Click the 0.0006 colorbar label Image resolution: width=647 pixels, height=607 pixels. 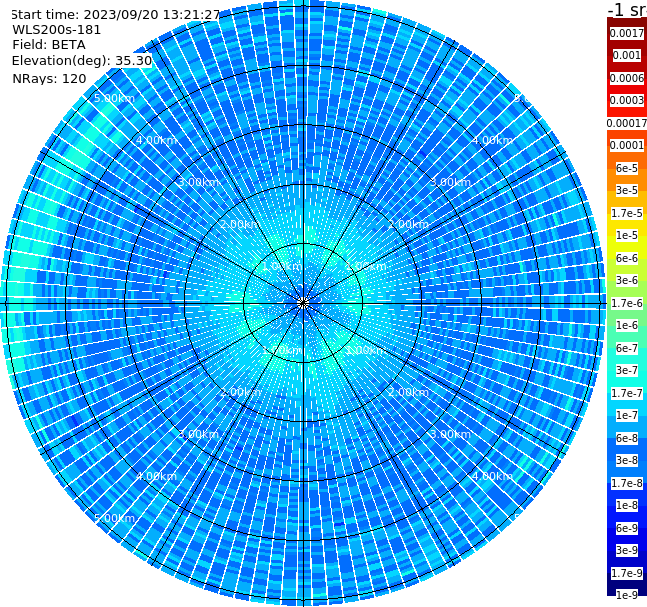point(627,78)
